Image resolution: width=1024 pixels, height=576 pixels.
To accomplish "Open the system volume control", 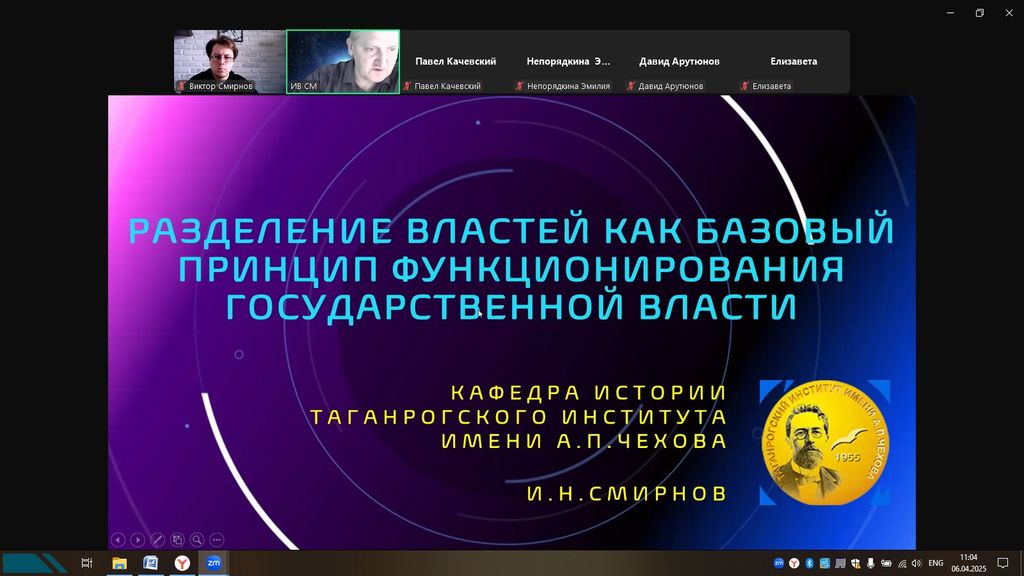I will 917,563.
